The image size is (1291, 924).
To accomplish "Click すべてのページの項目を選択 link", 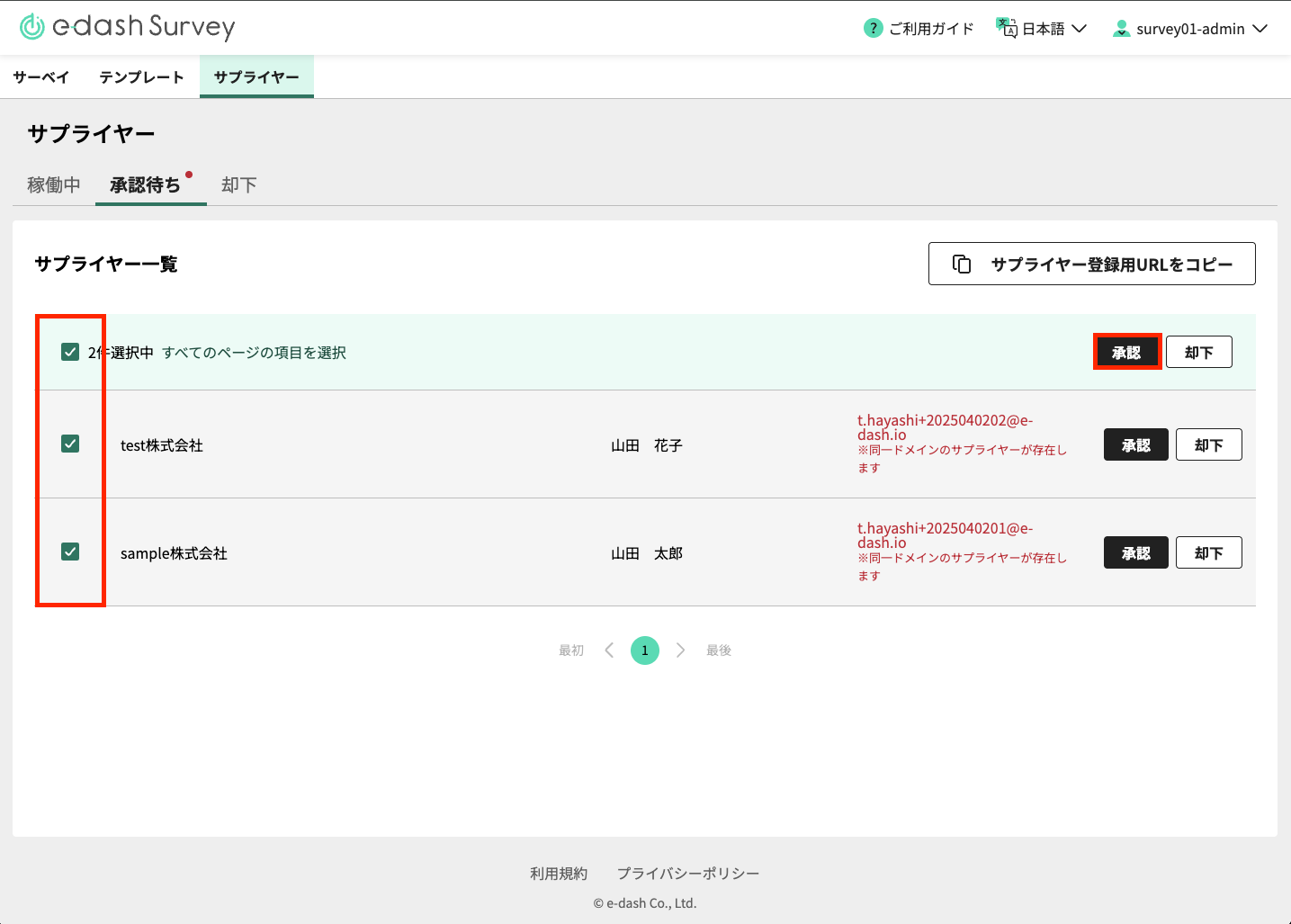I will coord(254,353).
